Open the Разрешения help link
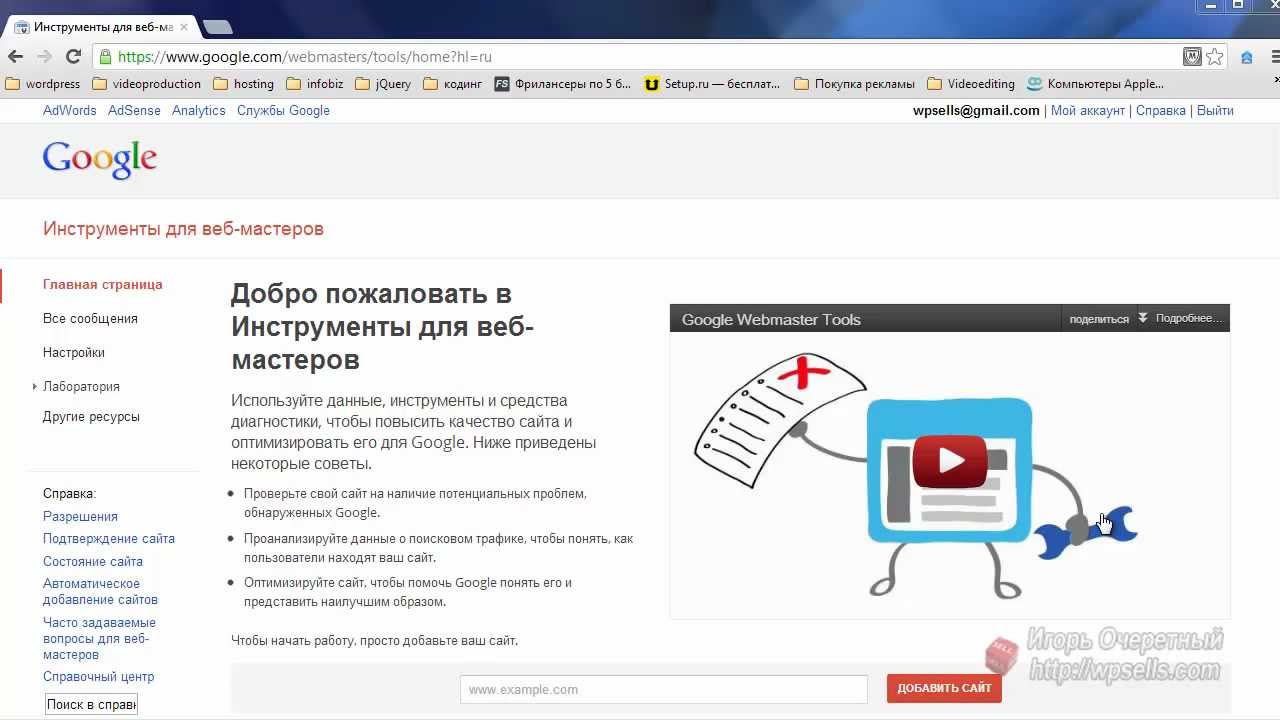 pos(80,516)
